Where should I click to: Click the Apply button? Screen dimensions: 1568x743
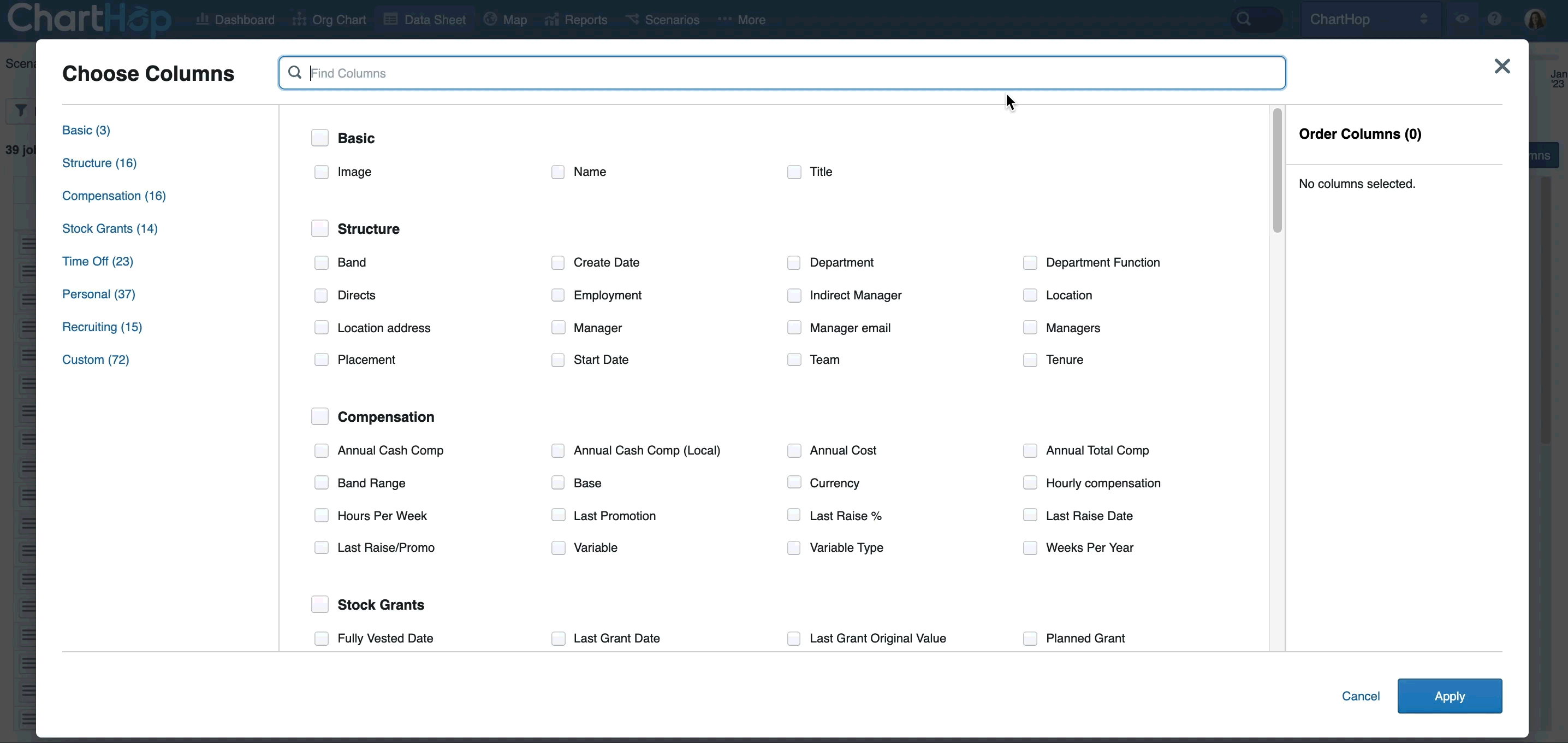(x=1450, y=696)
